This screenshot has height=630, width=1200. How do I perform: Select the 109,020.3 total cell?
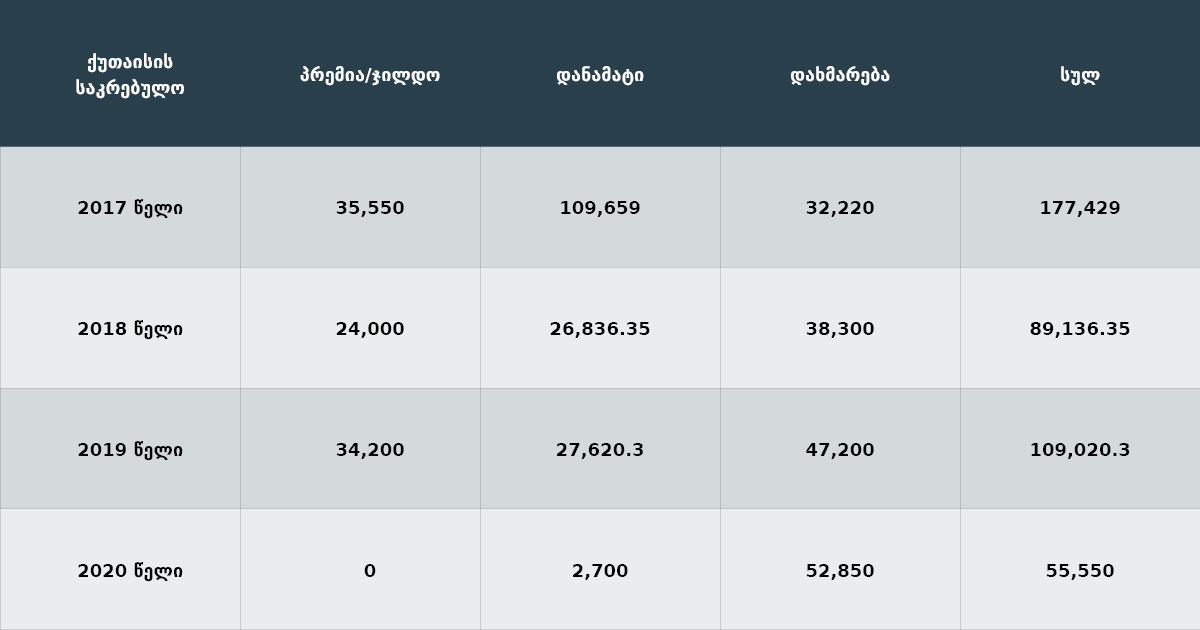1080,450
